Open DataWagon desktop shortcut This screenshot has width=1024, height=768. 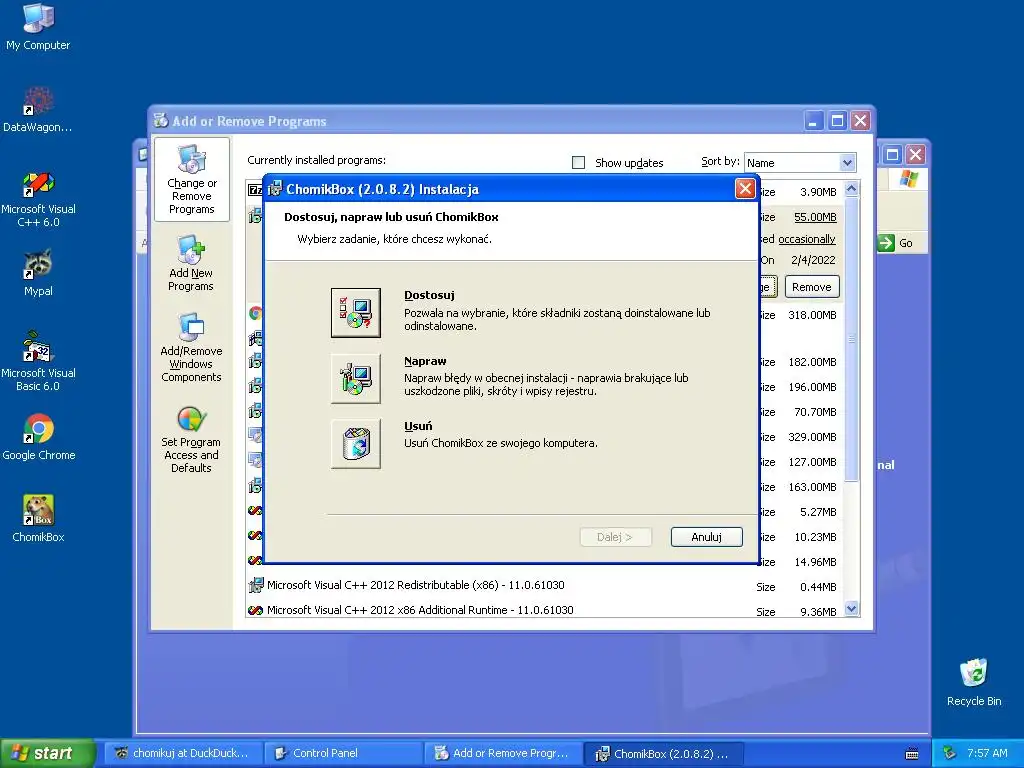38,110
